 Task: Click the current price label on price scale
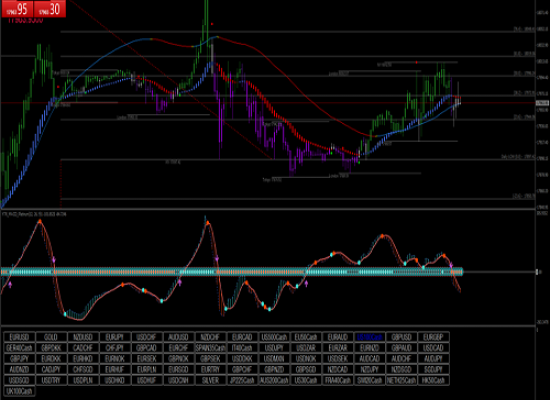pos(542,103)
